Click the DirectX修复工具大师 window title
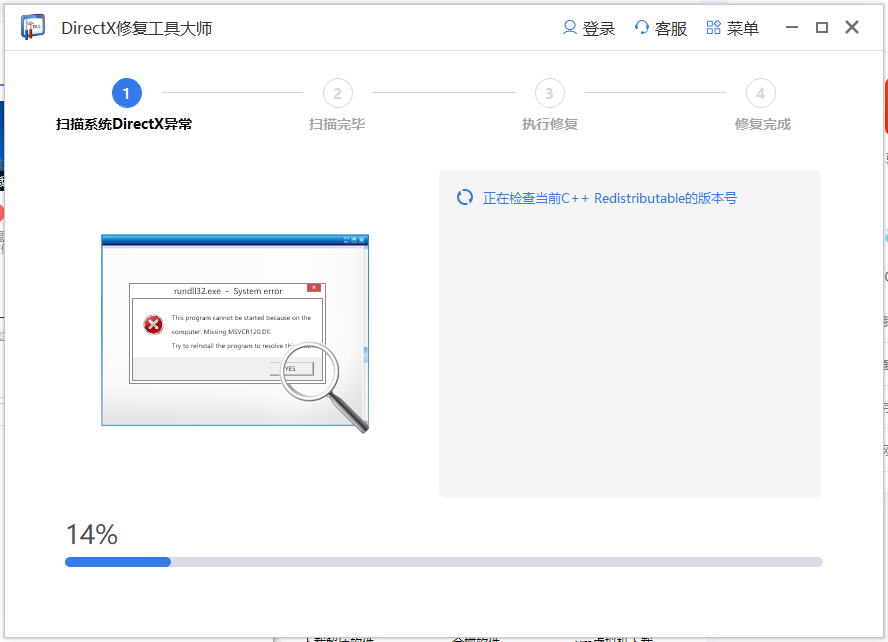Viewport: 888px width, 642px height. (136, 28)
